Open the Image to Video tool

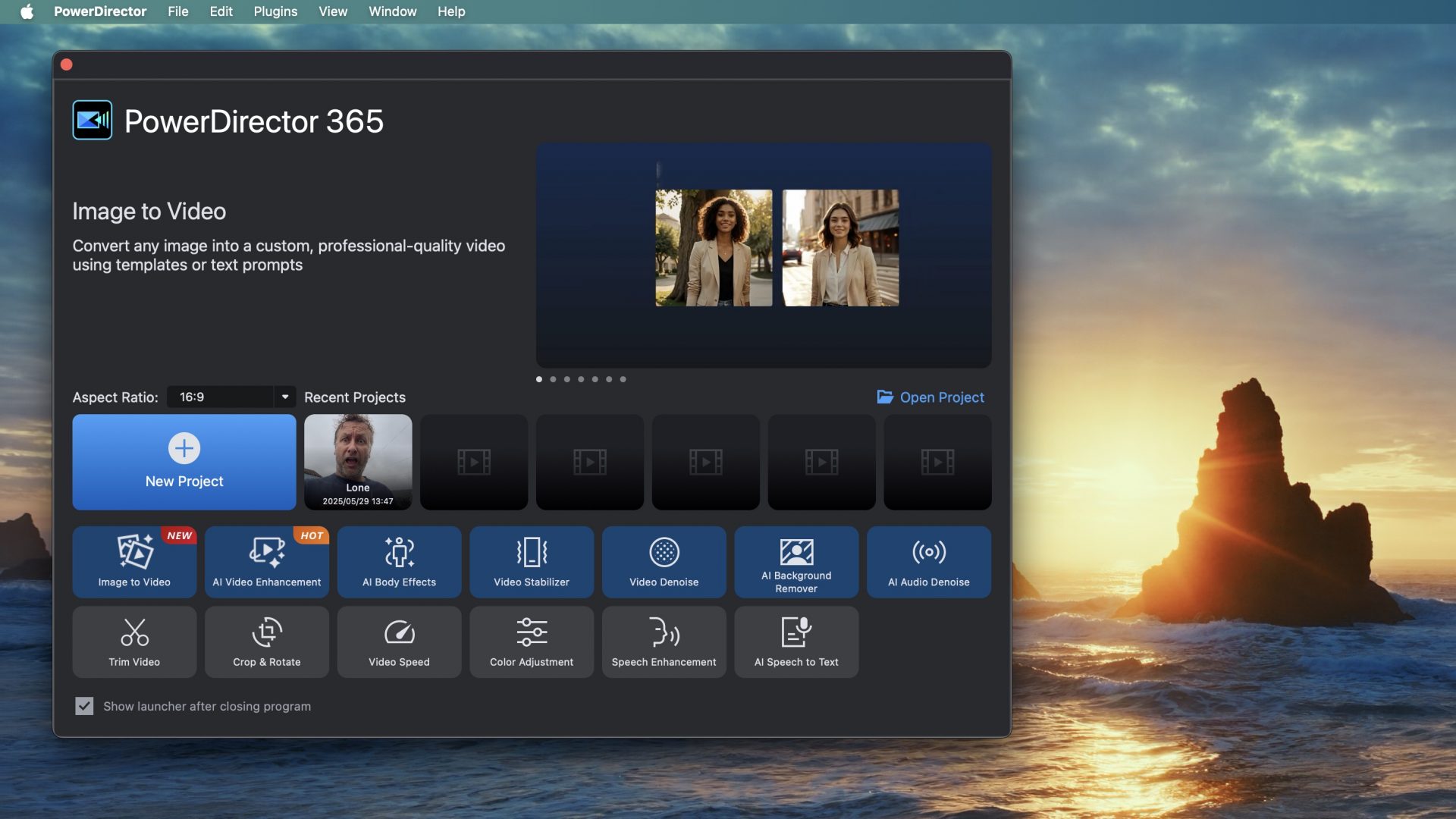134,562
